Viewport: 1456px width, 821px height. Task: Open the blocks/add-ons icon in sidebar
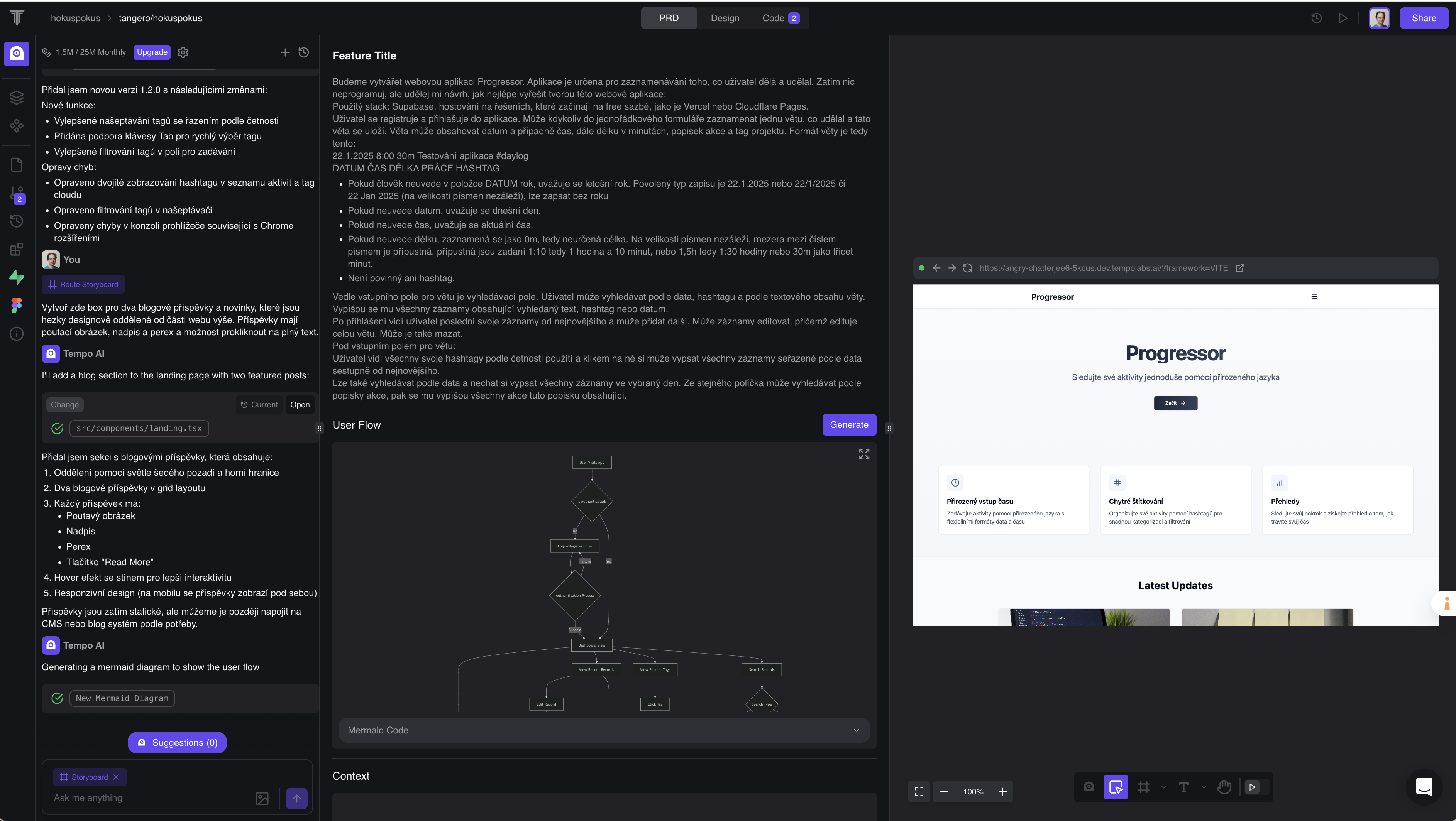pos(16,249)
